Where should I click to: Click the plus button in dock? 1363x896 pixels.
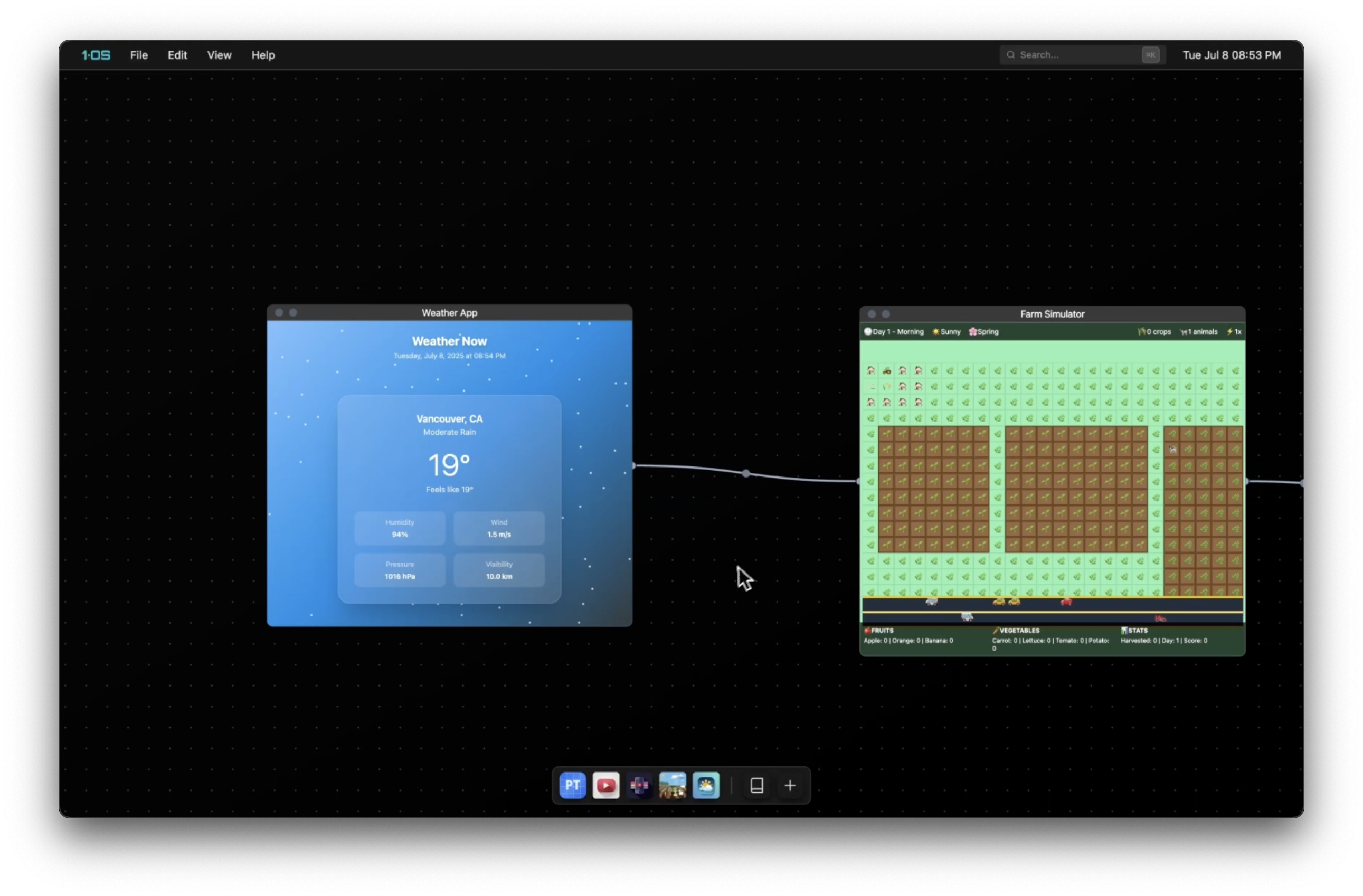tap(790, 786)
